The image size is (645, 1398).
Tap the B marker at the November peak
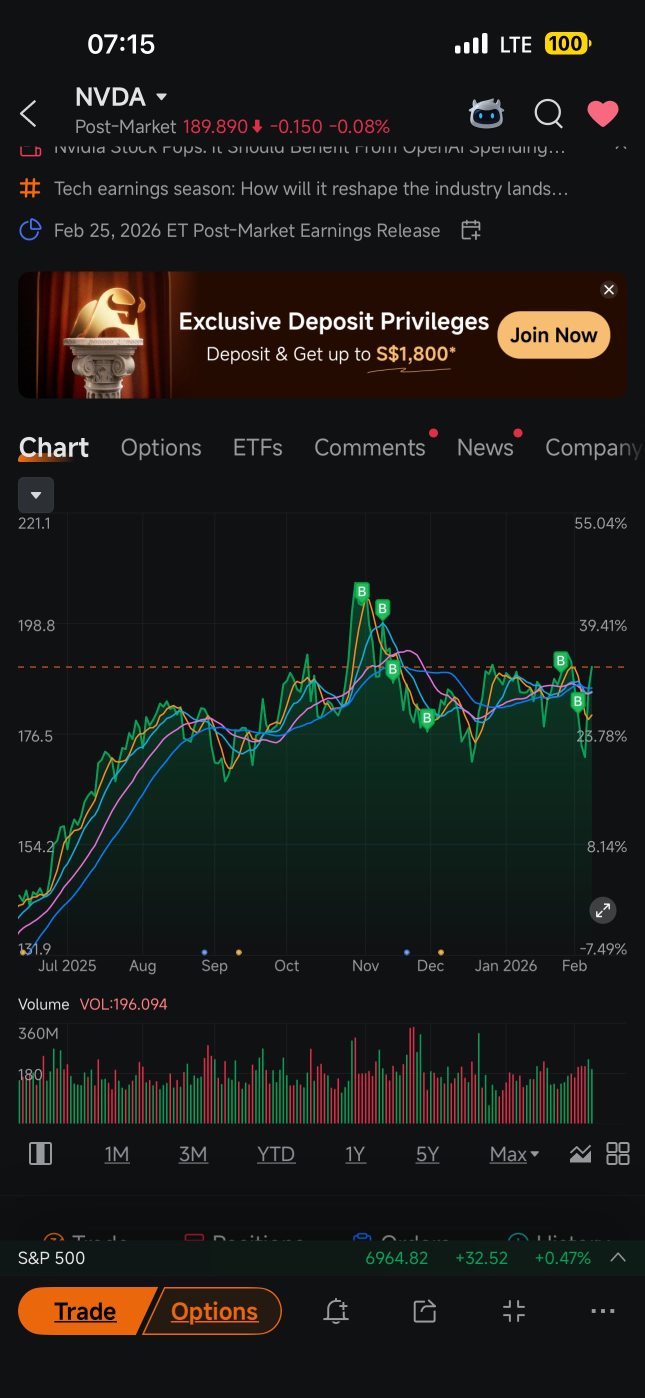click(x=362, y=592)
